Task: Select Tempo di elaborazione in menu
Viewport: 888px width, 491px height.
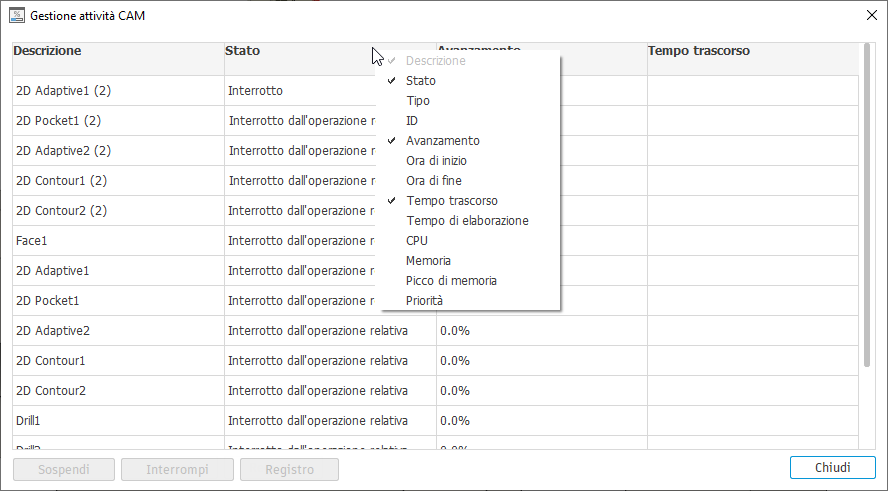Action: click(467, 221)
